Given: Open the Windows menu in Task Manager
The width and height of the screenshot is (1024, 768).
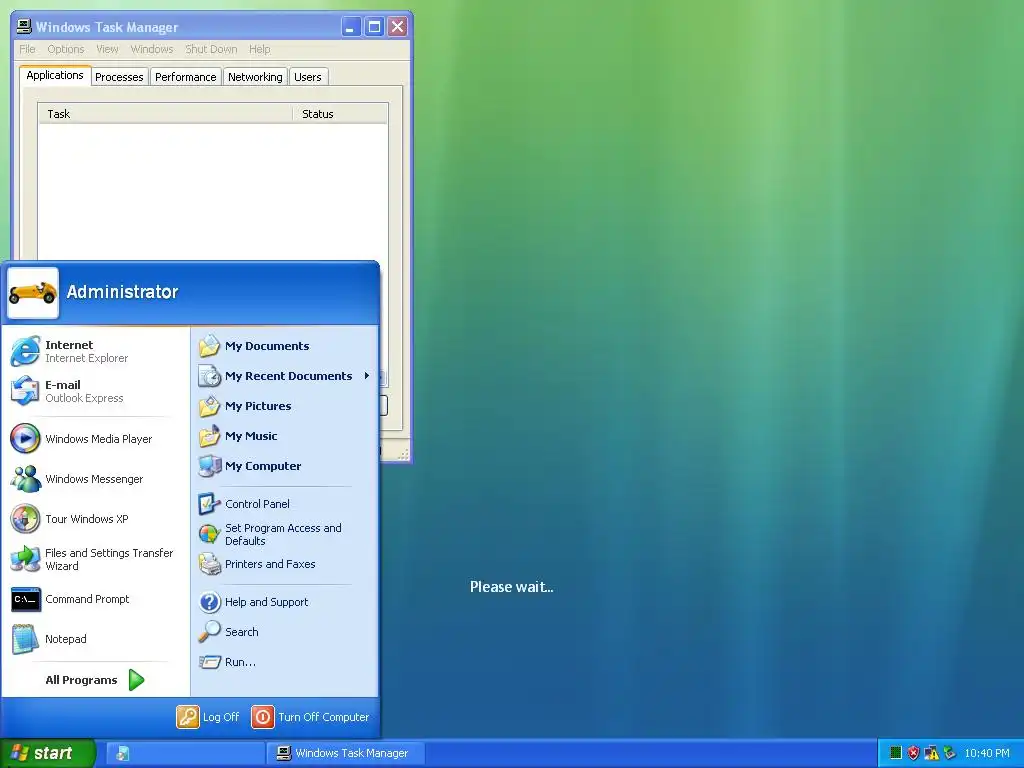Looking at the screenshot, I should pos(152,49).
